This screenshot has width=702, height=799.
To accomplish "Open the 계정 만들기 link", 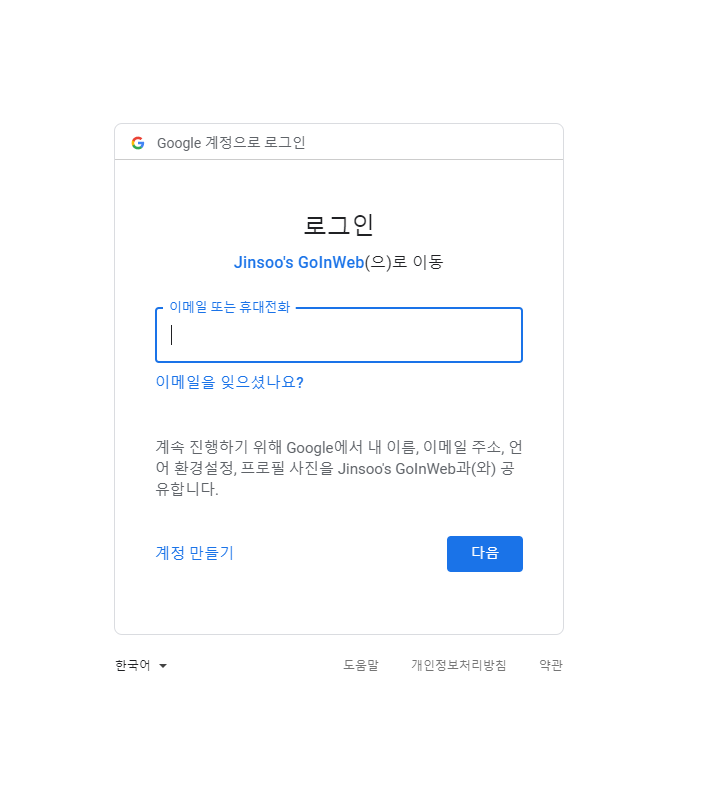I will point(195,553).
